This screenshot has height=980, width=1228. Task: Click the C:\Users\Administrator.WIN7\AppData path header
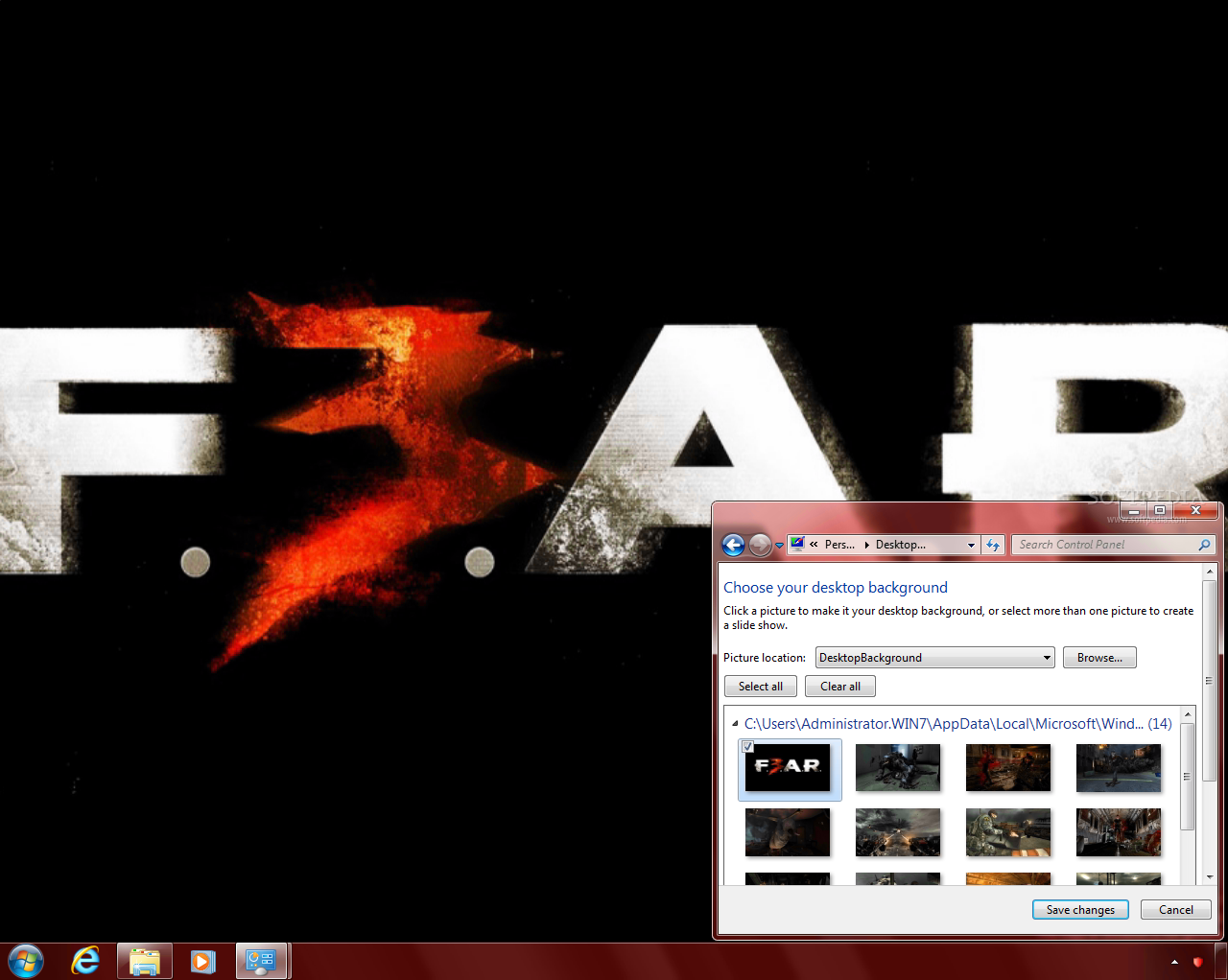point(943,724)
